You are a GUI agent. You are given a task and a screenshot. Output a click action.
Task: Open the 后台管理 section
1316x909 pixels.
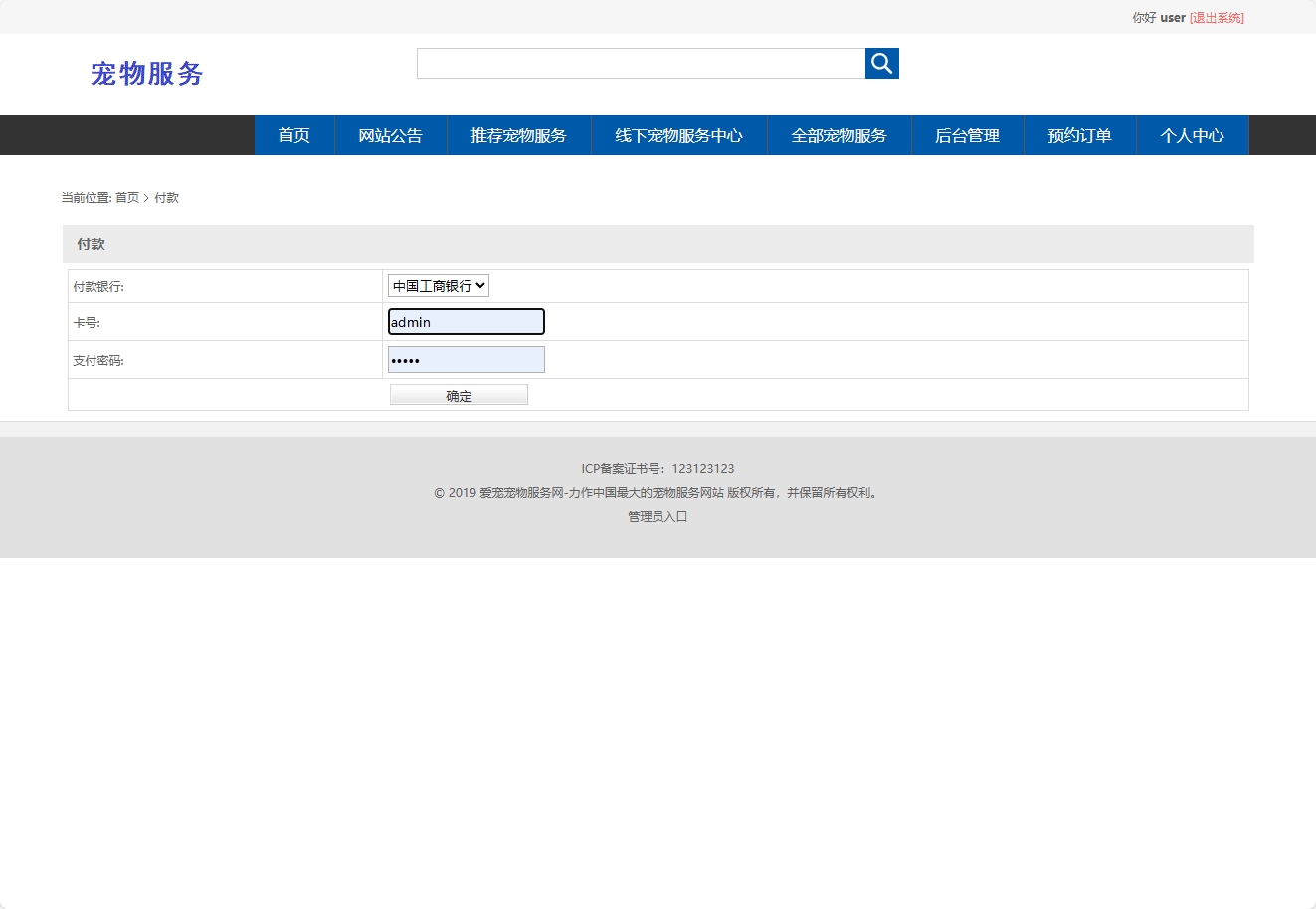tap(966, 135)
